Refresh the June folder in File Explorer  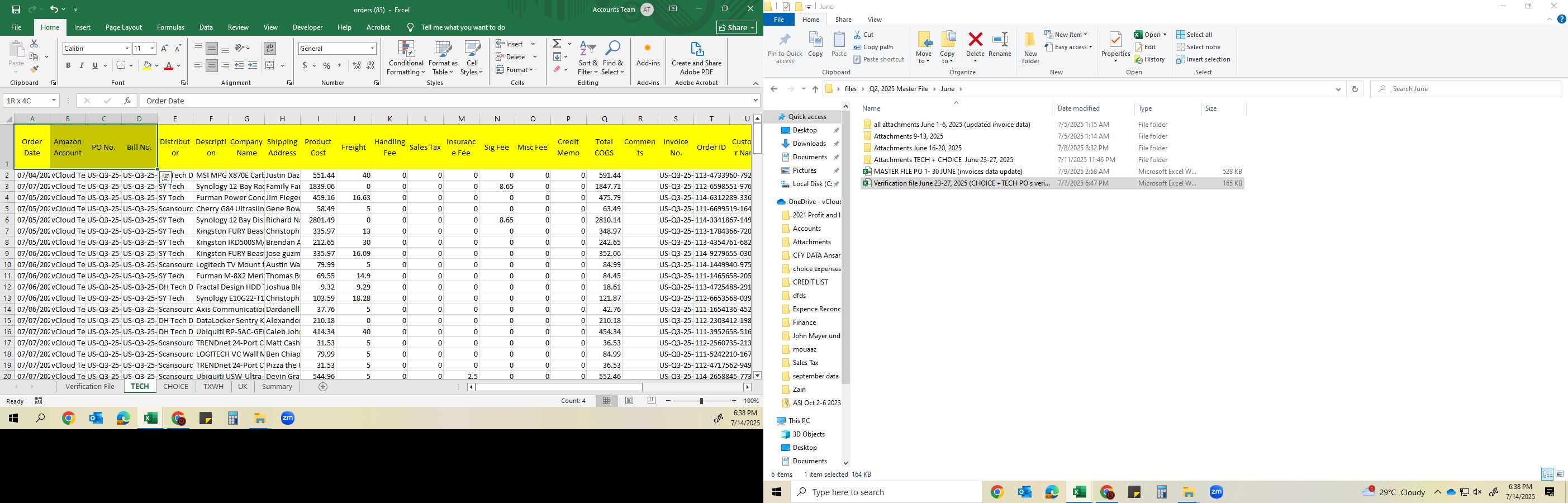[x=1355, y=89]
